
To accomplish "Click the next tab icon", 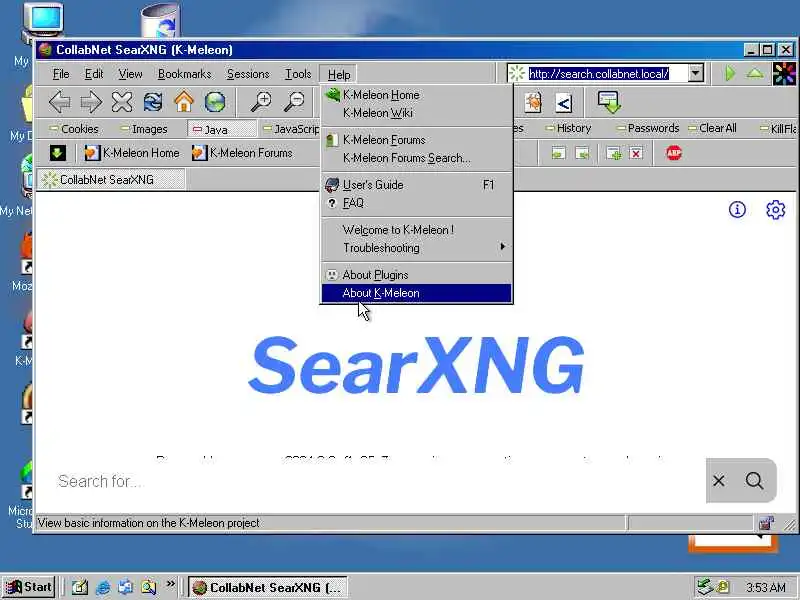I will pyautogui.click(x=582, y=153).
